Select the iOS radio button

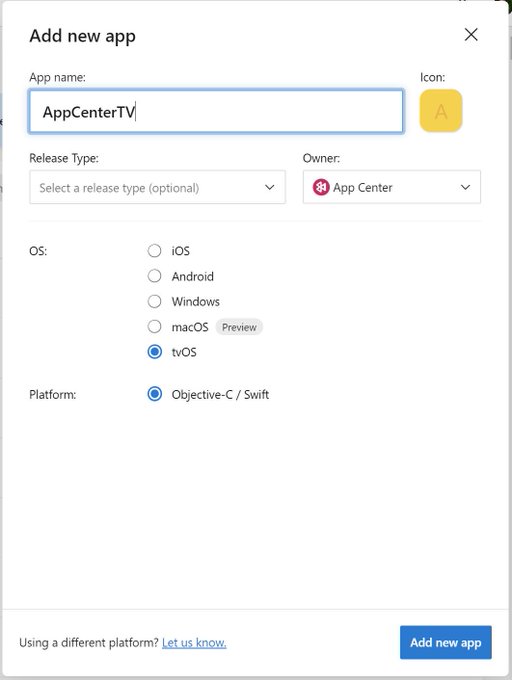tap(154, 251)
